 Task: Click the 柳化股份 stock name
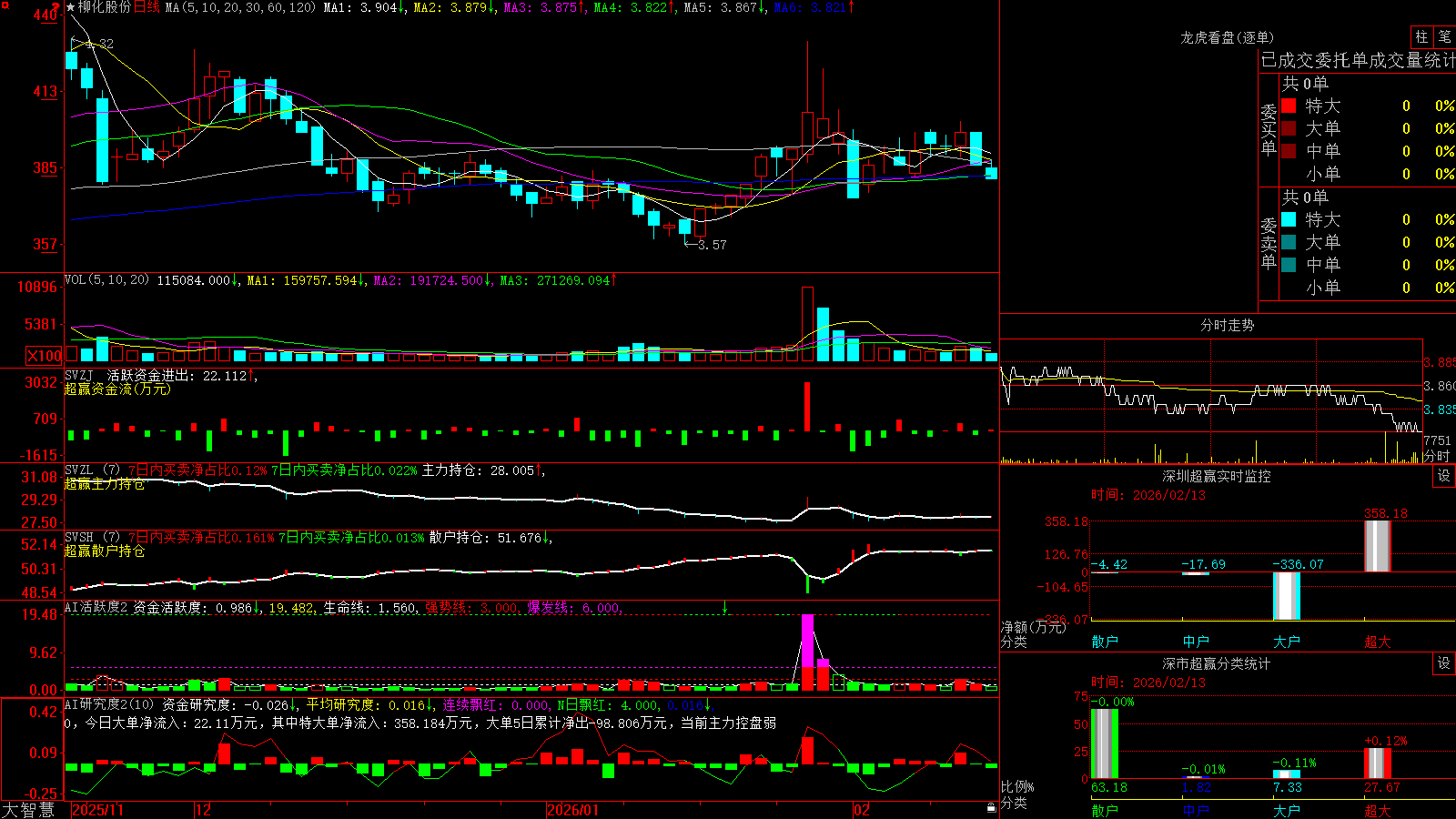coord(105,7)
